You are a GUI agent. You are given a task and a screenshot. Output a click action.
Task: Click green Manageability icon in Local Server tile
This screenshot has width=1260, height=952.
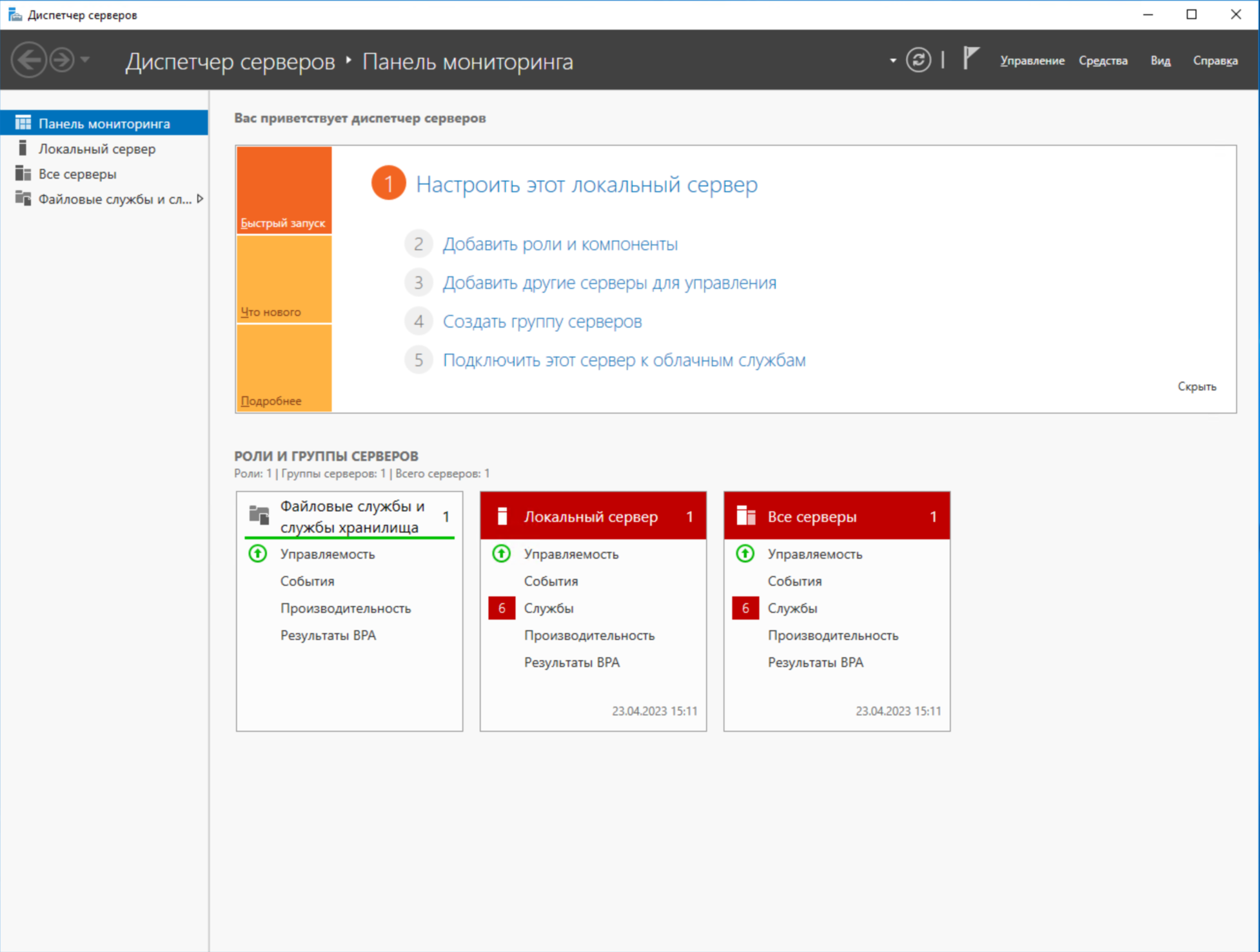[502, 554]
